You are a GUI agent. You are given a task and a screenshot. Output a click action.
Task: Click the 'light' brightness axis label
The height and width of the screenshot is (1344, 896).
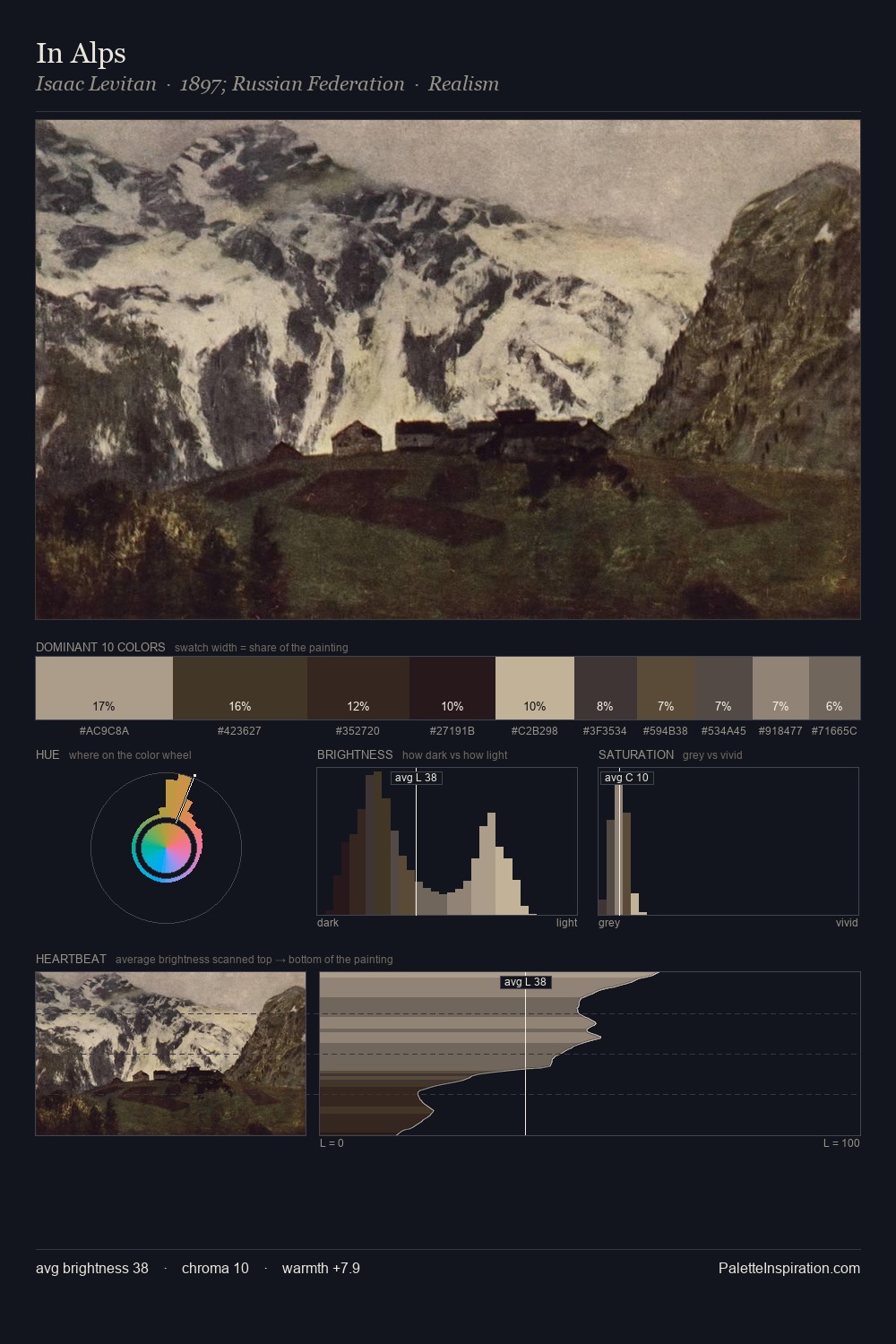(x=566, y=923)
